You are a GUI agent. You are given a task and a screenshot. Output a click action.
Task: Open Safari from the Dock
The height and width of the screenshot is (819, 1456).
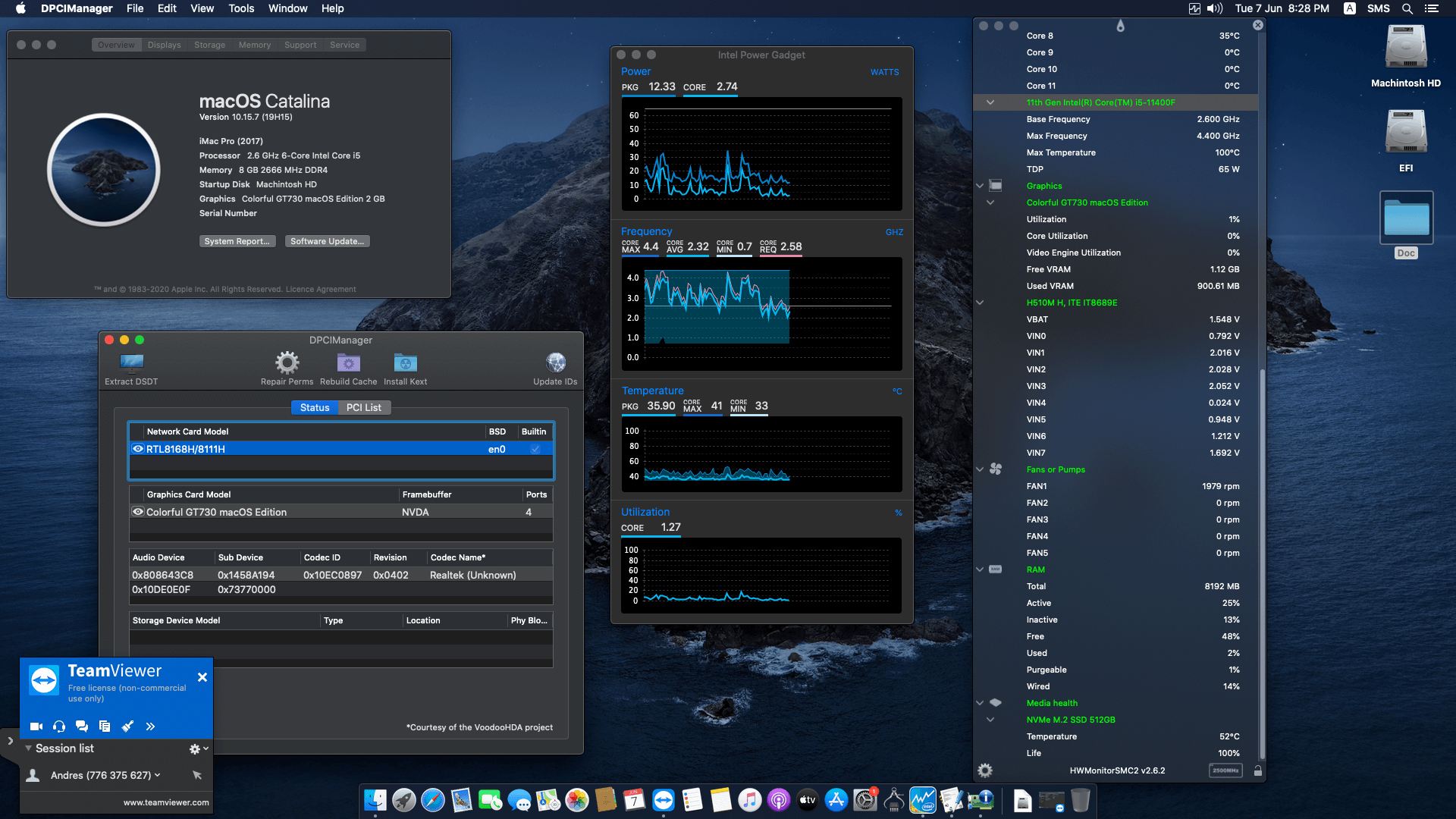coord(433,800)
